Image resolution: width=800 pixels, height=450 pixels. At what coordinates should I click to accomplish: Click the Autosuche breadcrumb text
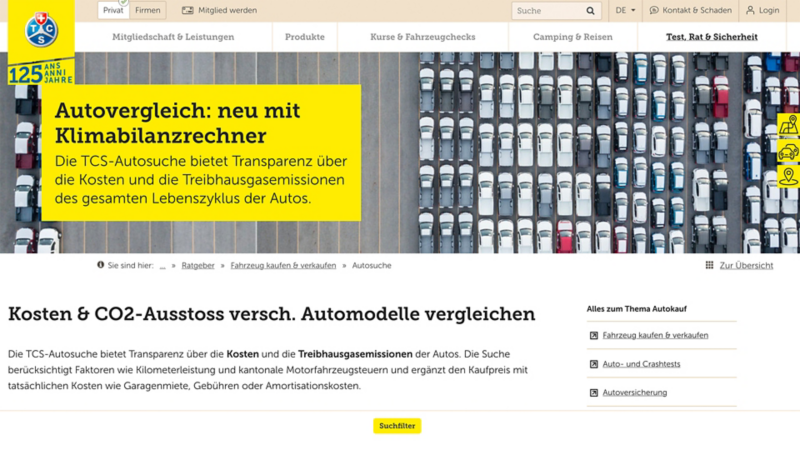click(x=371, y=265)
